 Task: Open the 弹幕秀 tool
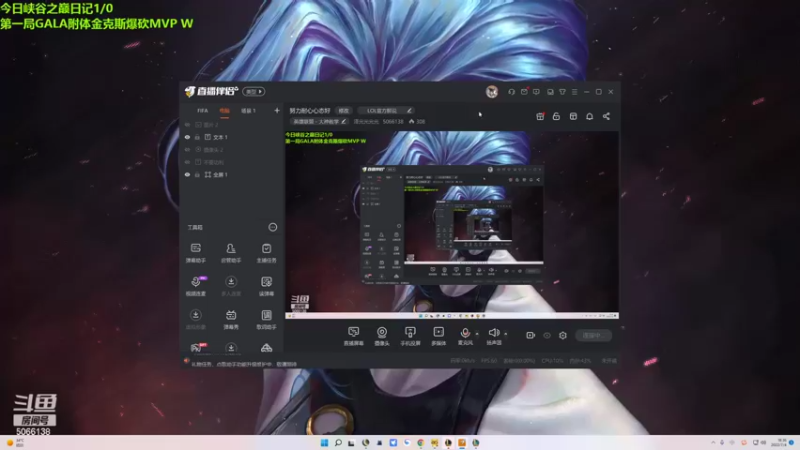tap(231, 319)
